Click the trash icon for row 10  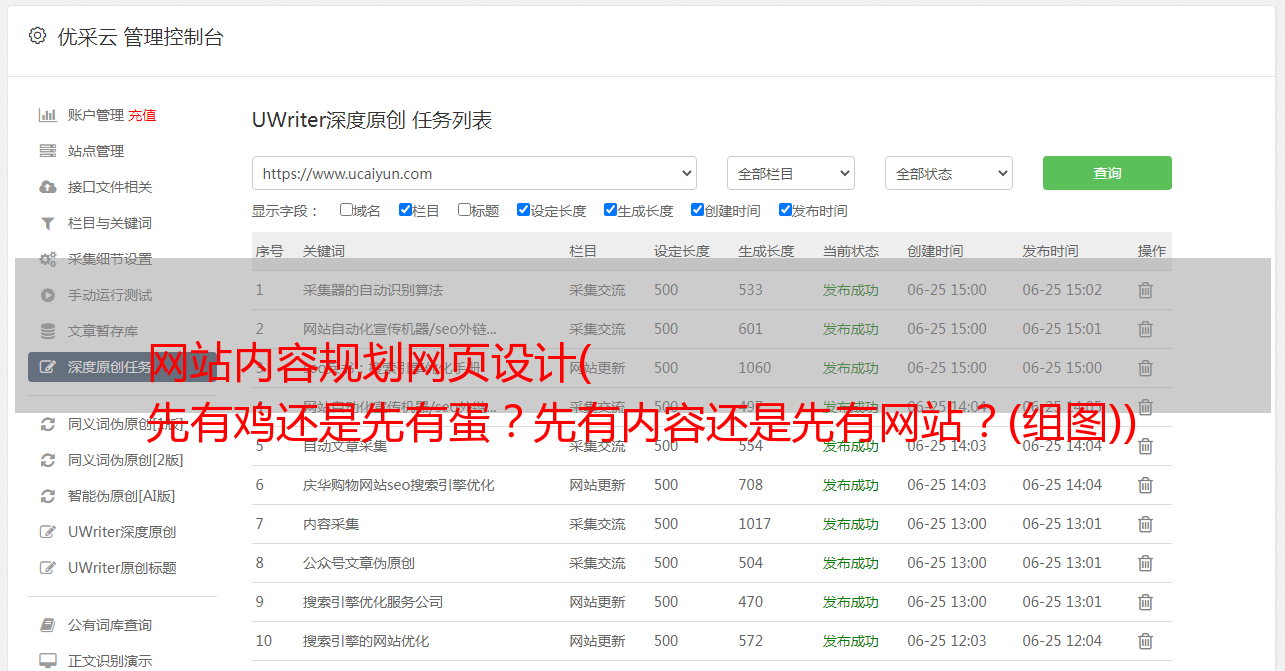coord(1145,641)
